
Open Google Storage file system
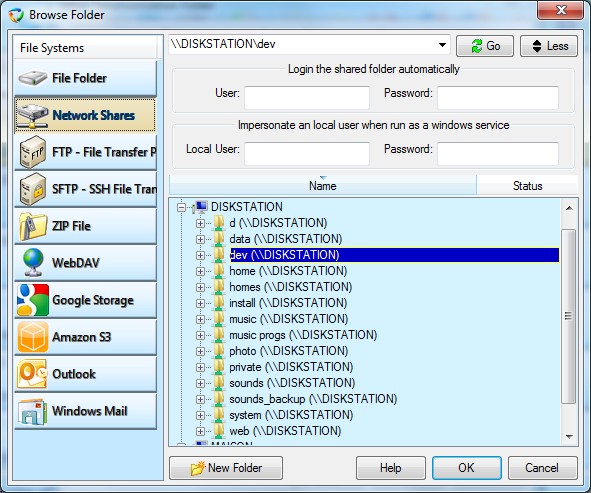click(86, 300)
